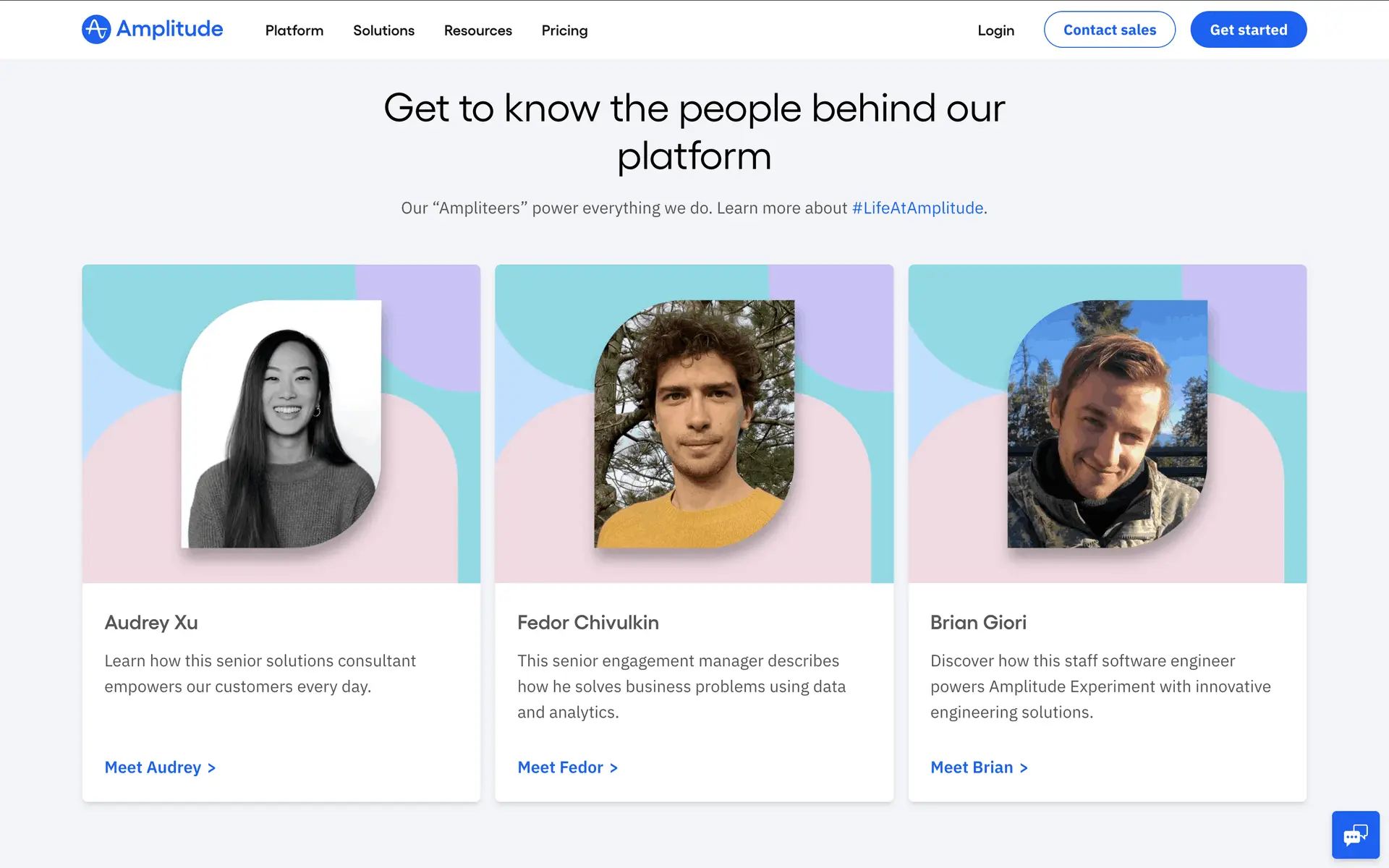1389x868 pixels.
Task: Open the Solutions menu
Action: pos(383,30)
